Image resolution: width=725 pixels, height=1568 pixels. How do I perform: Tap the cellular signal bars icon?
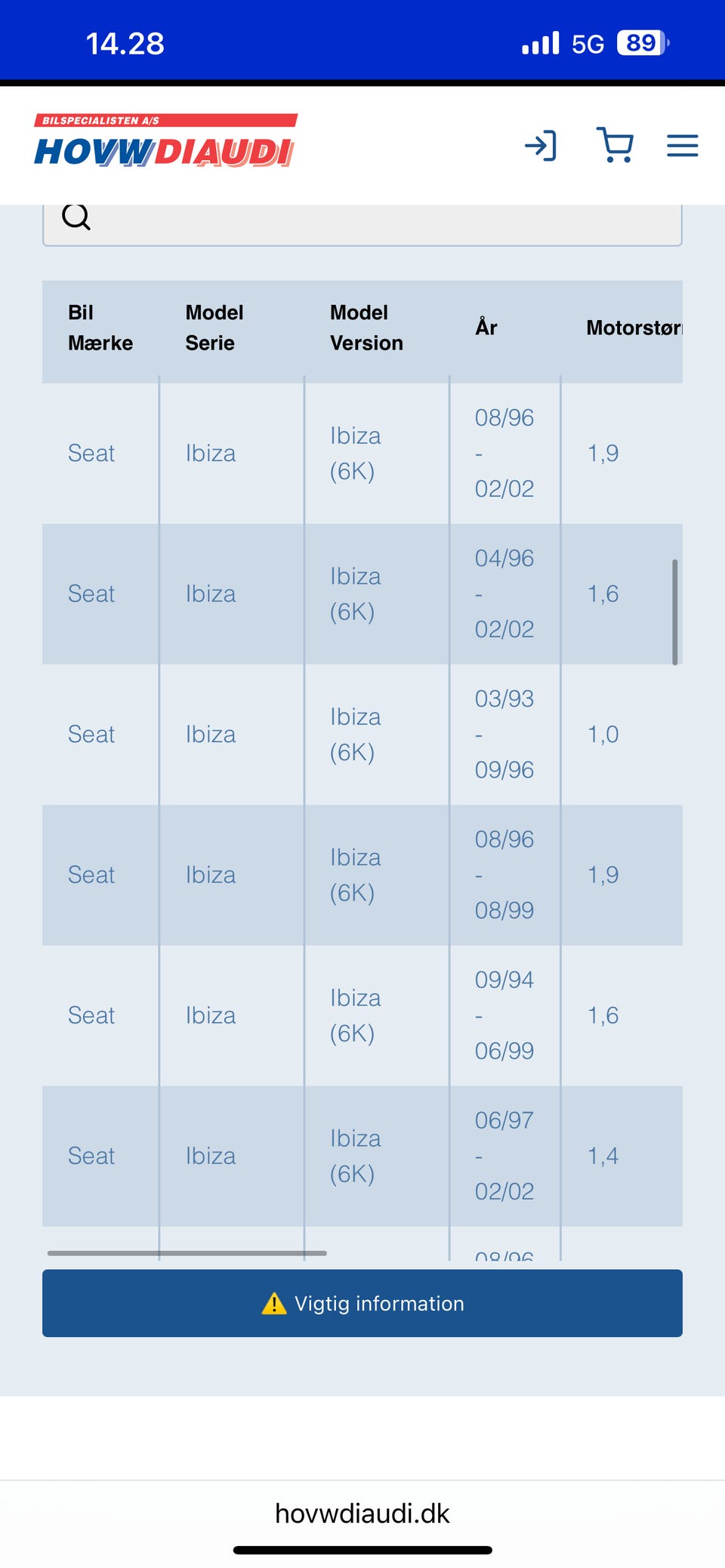(x=541, y=43)
